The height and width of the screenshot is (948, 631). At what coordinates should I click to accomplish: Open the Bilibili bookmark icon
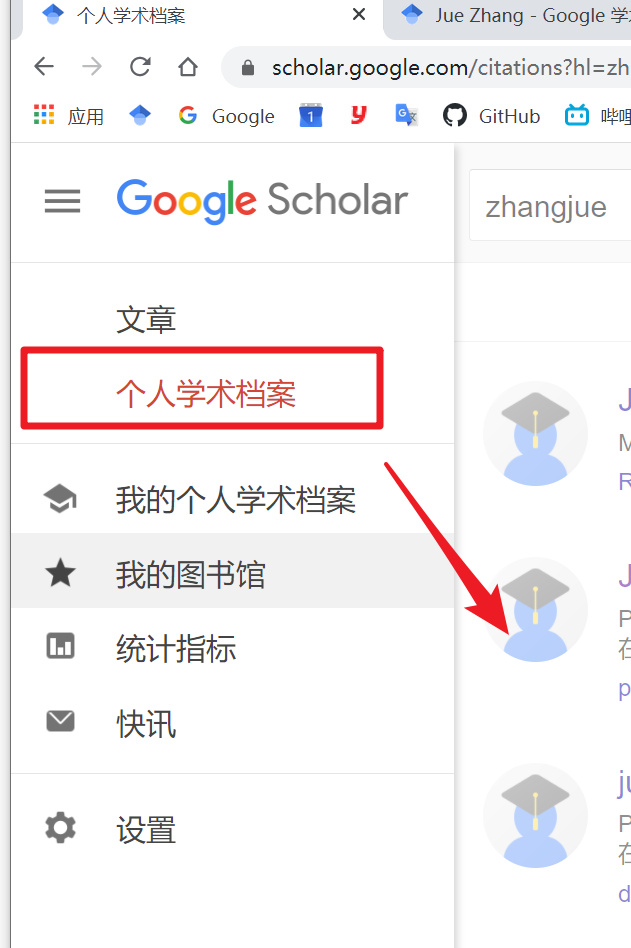click(577, 115)
